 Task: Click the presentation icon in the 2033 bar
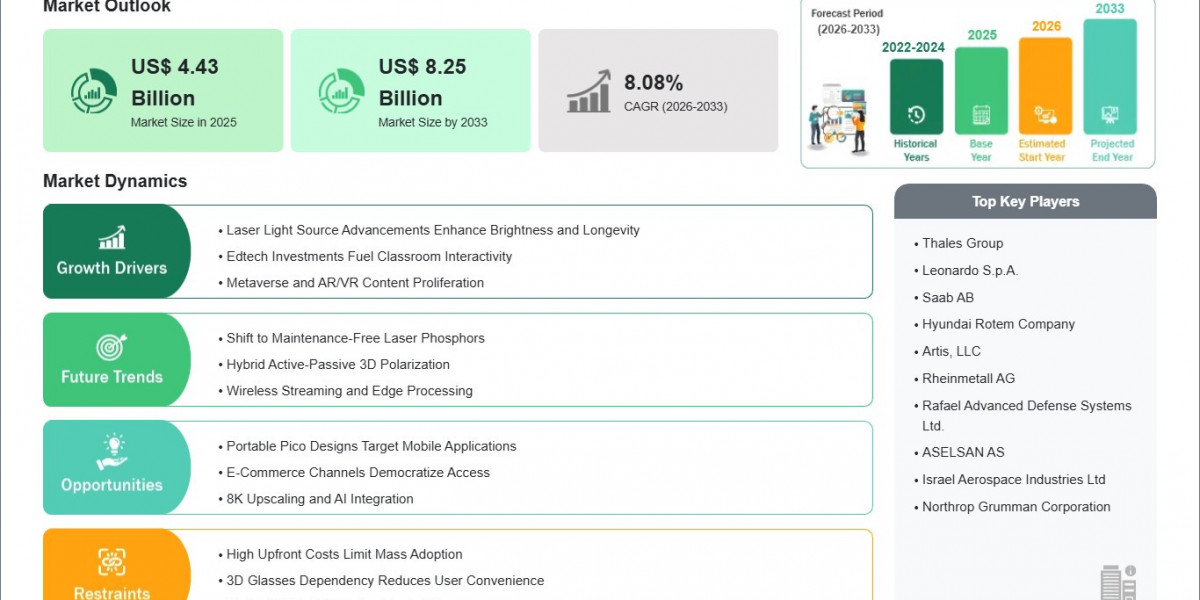(1110, 115)
